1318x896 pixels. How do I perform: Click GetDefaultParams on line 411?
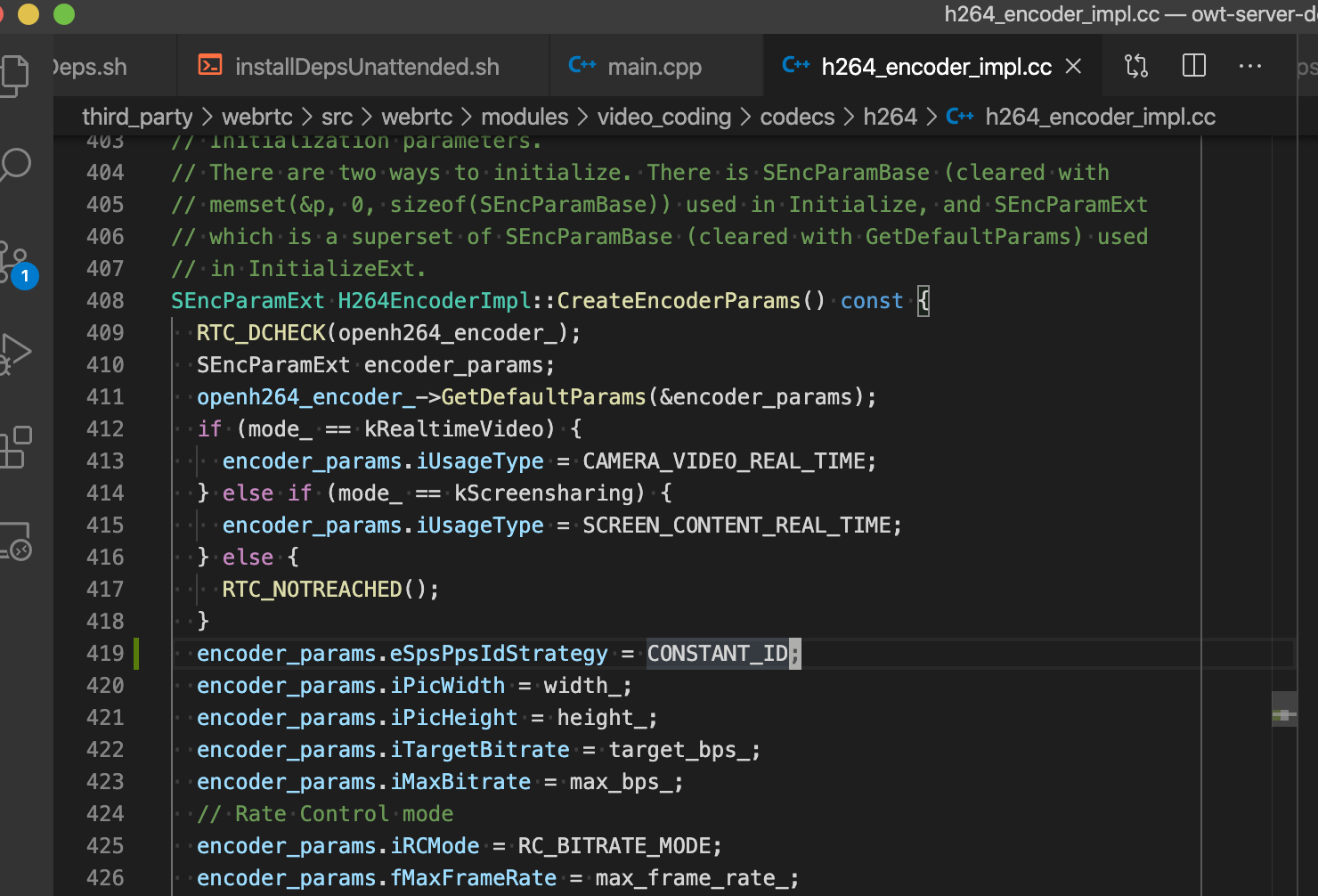coord(543,397)
